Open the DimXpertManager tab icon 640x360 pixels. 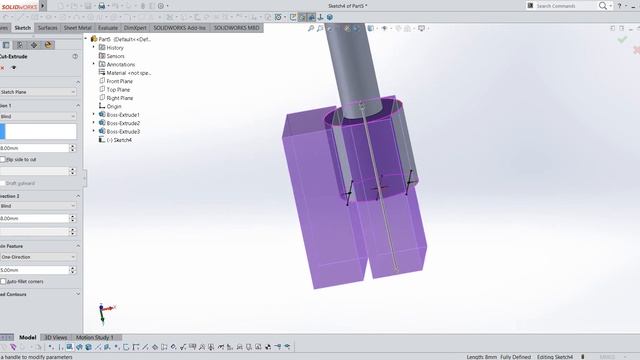[x=34, y=45]
